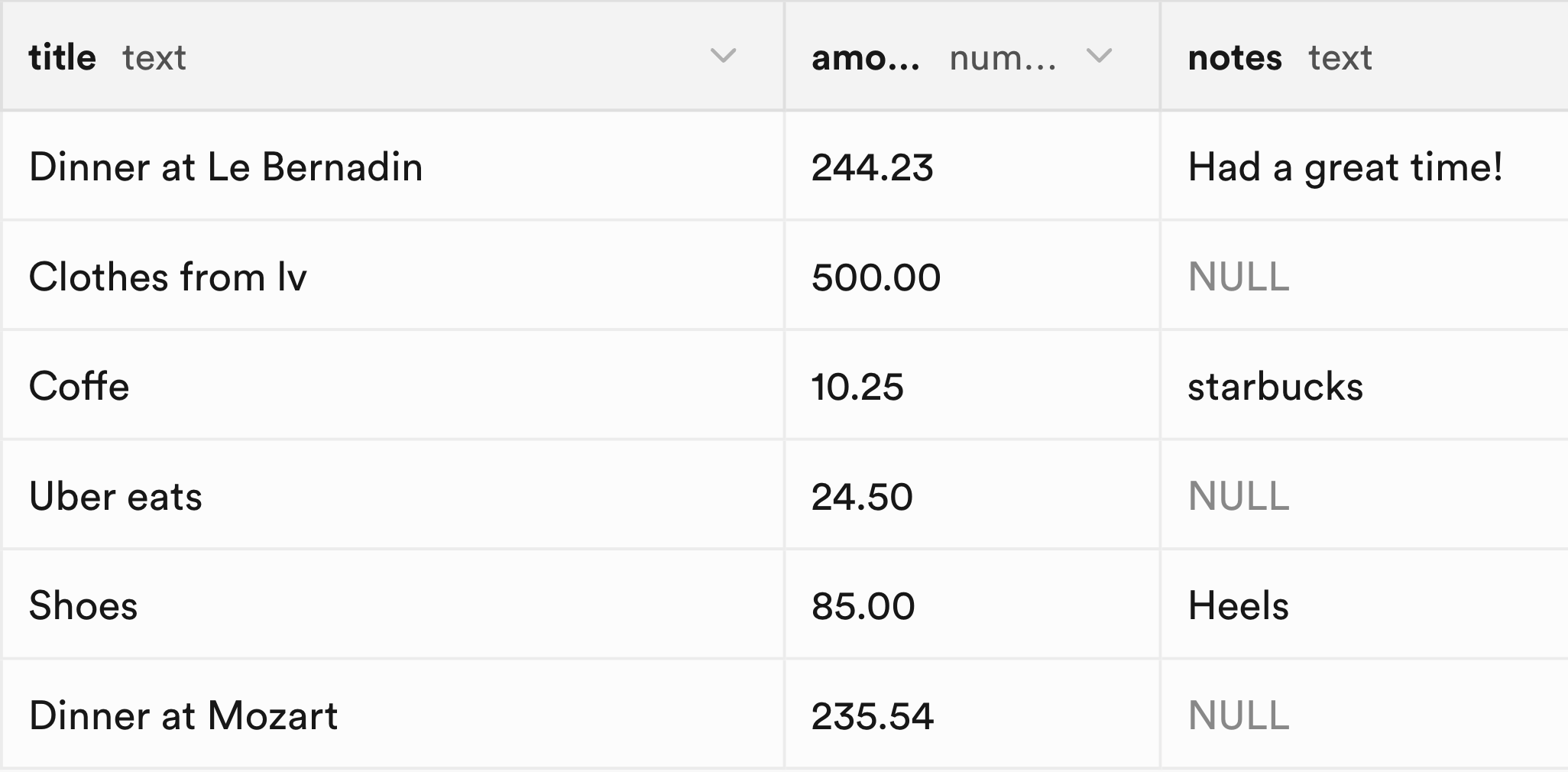Click the 'Heels' note for Shoes
Screen dimensions: 1568x772
point(1238,606)
